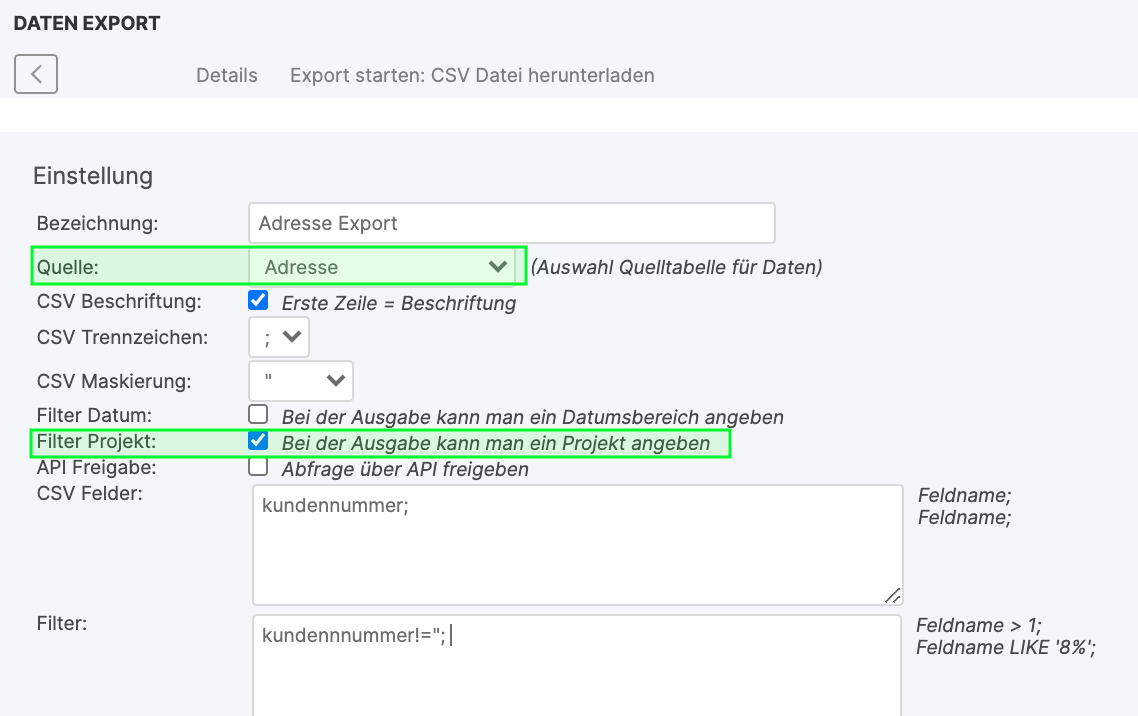1138x716 pixels.
Task: Go back using the left arrow button
Action: 36,74
